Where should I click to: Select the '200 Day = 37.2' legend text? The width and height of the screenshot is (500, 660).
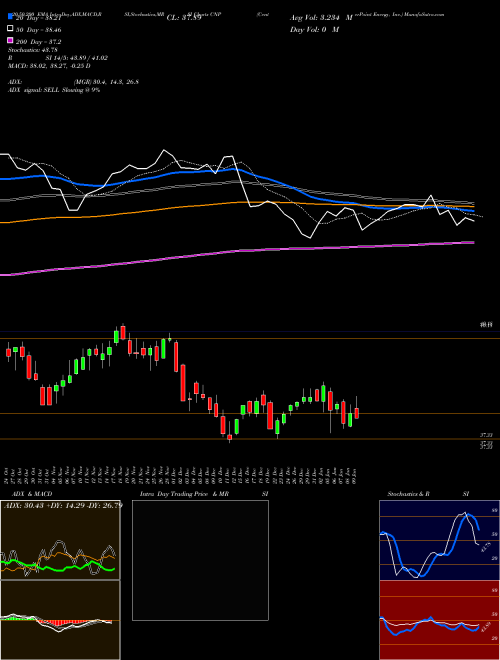coord(38,42)
